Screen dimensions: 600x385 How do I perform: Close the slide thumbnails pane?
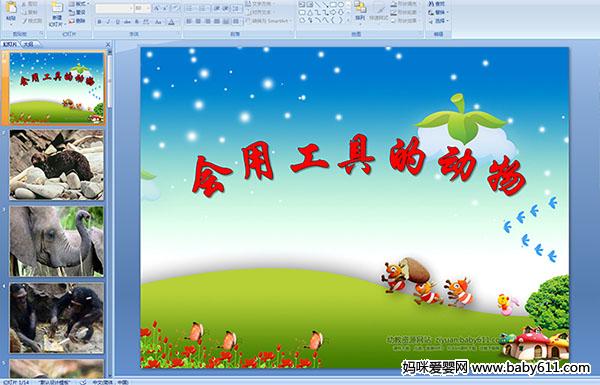tap(108, 44)
